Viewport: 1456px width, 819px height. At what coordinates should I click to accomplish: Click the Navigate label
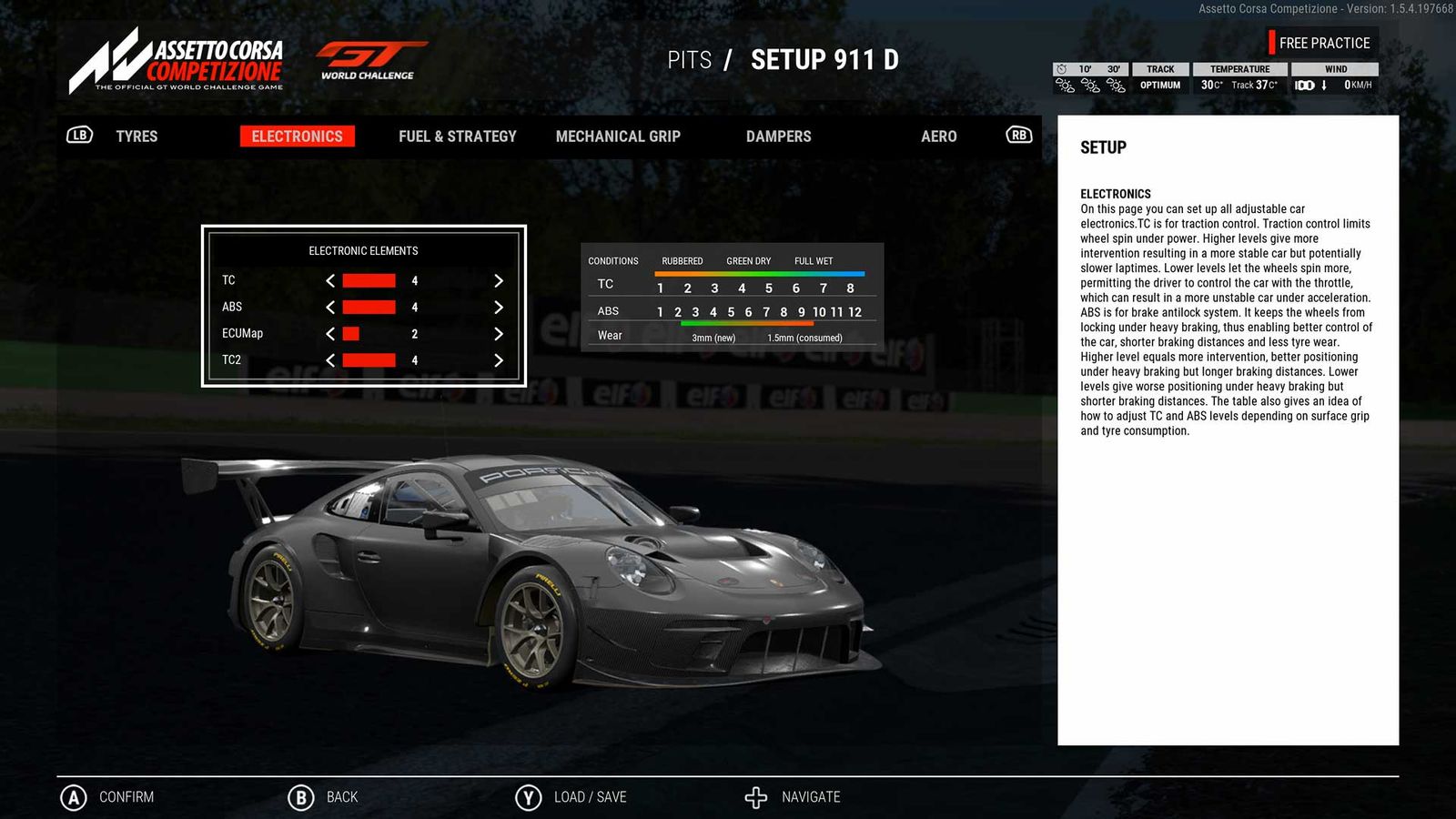click(x=811, y=797)
